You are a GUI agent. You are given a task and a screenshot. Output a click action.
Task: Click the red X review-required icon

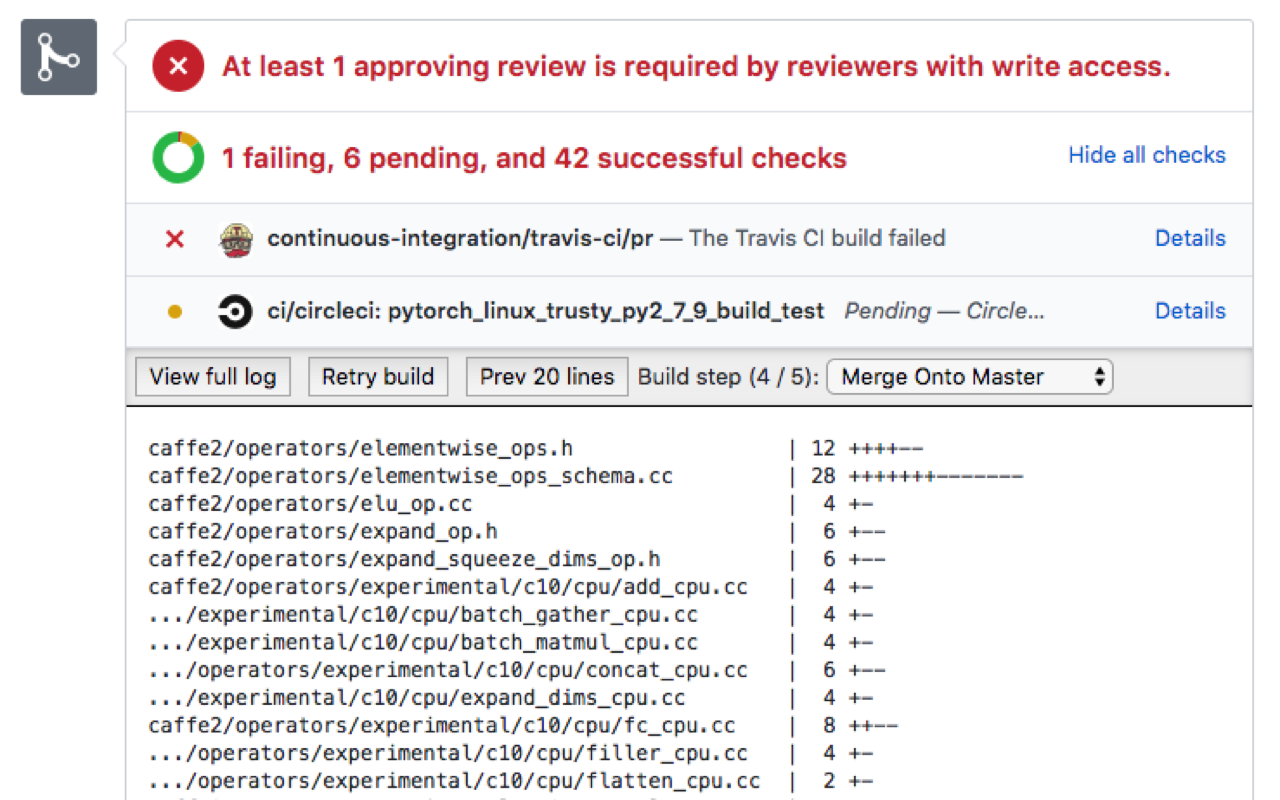tap(178, 67)
